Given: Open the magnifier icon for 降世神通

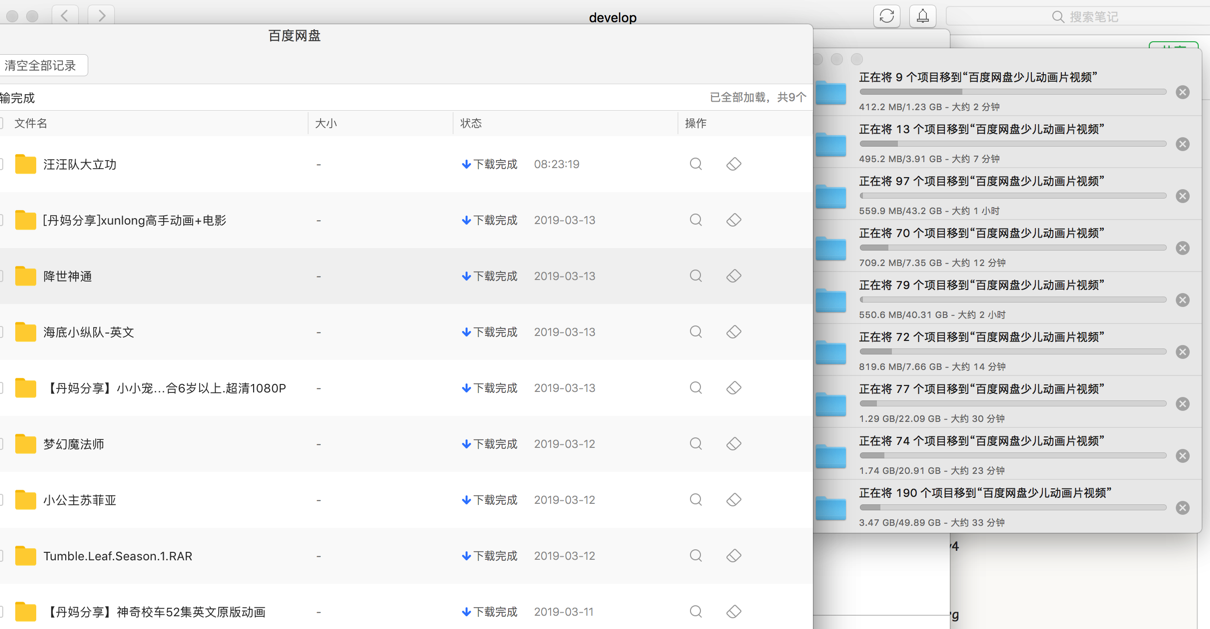Looking at the screenshot, I should tap(696, 276).
